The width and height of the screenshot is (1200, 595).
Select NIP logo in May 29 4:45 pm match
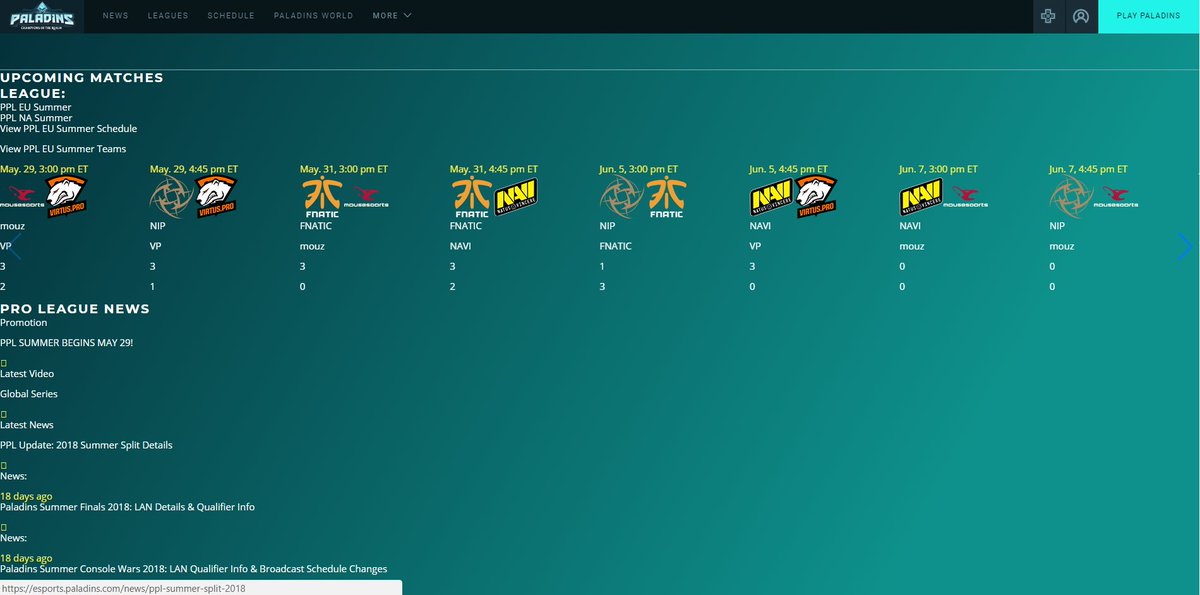coord(171,197)
